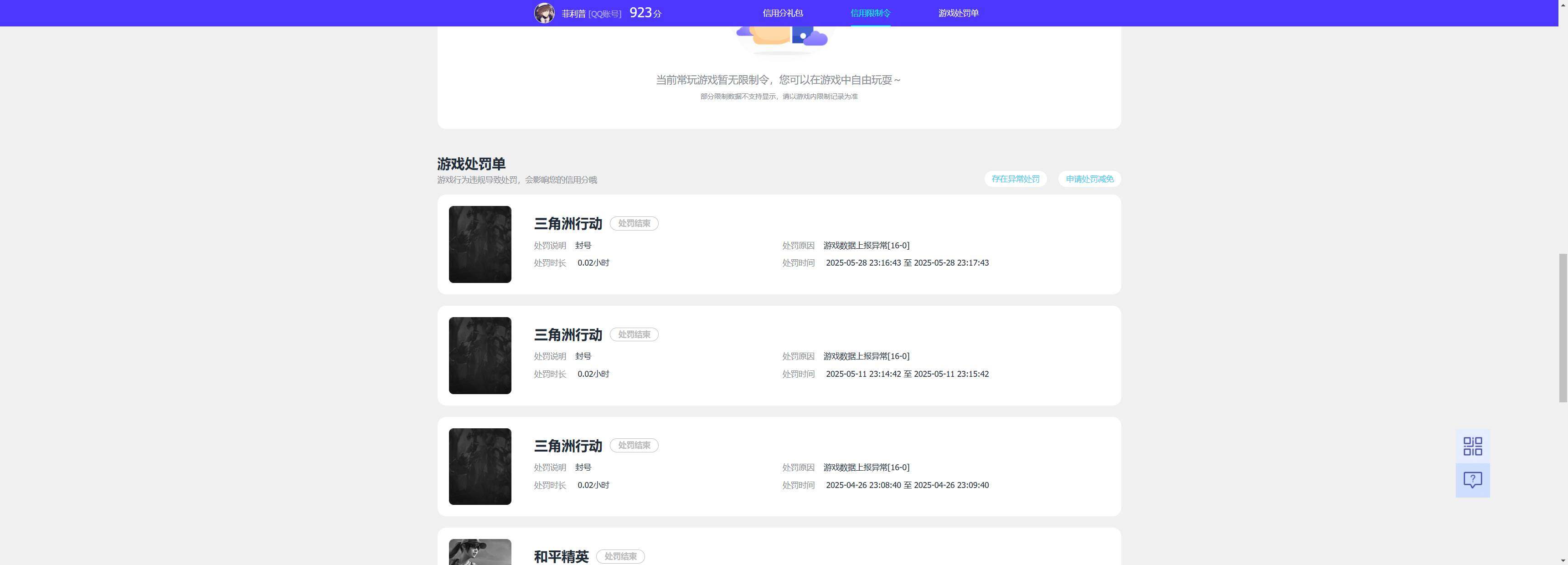Open the help question bubble icon

(x=1472, y=480)
